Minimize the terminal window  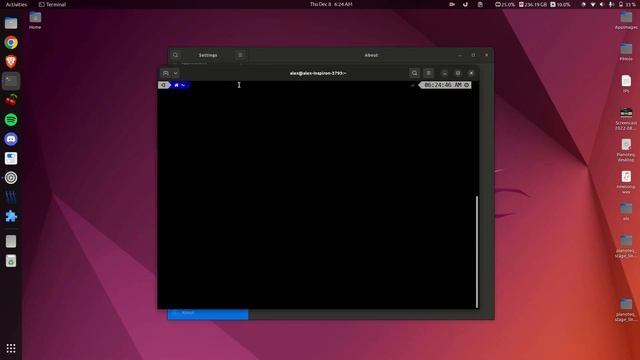tap(444, 73)
